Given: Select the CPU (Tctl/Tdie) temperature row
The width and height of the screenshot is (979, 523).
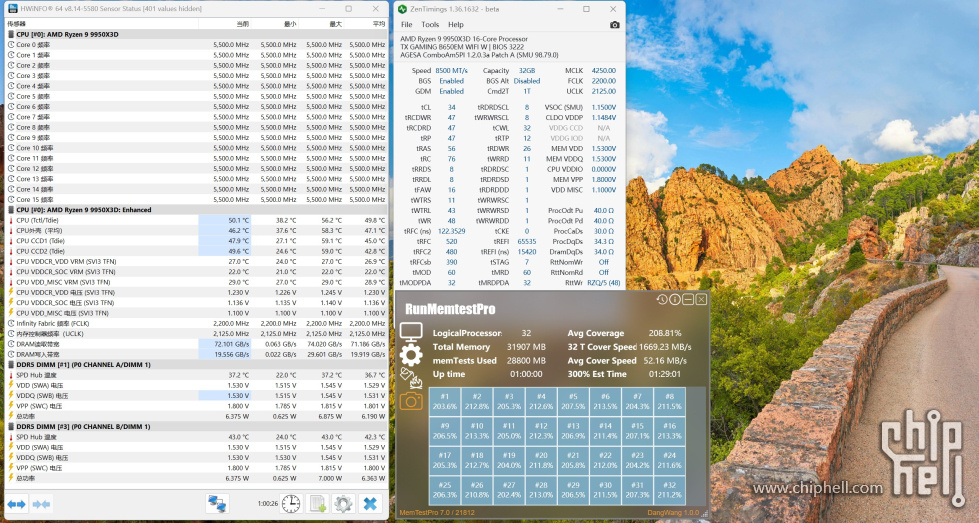Looking at the screenshot, I should (x=196, y=220).
